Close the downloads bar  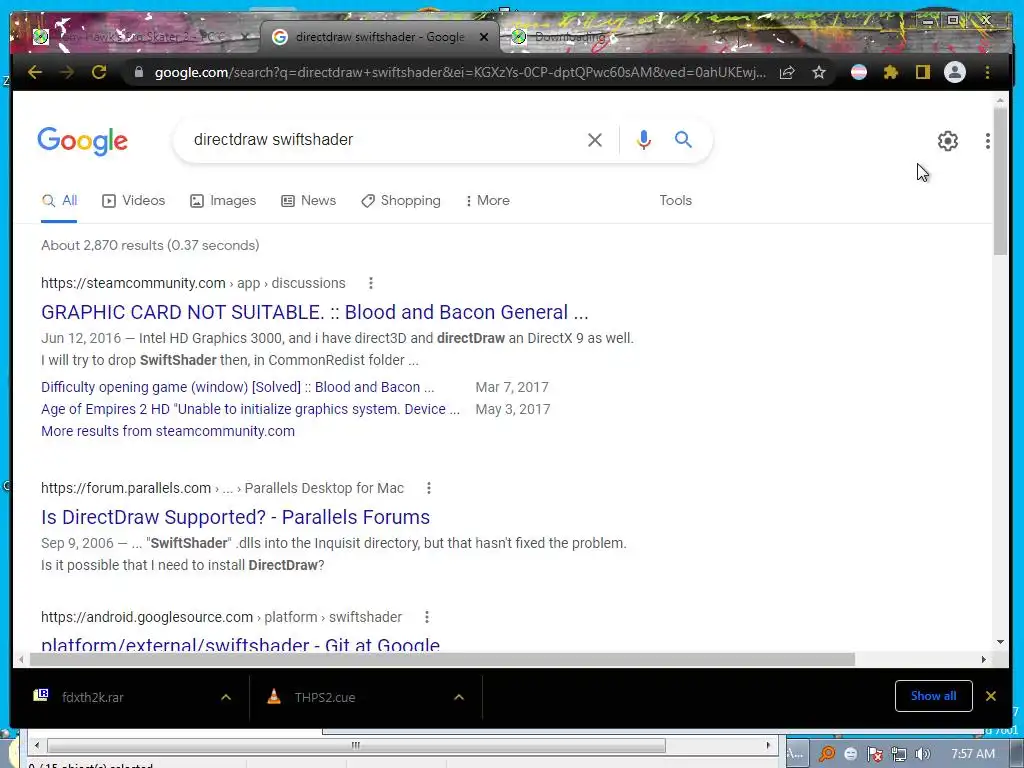pos(991,696)
